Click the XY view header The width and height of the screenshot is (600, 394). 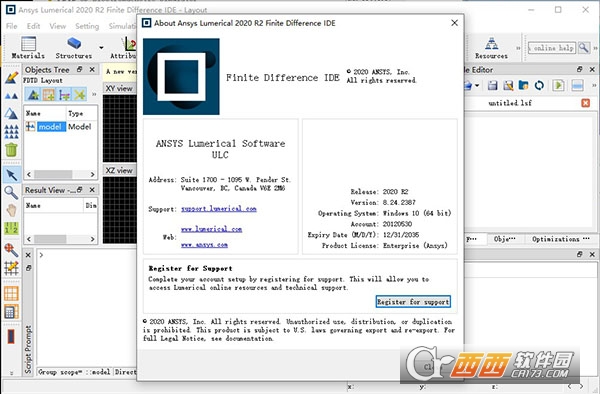click(x=120, y=88)
